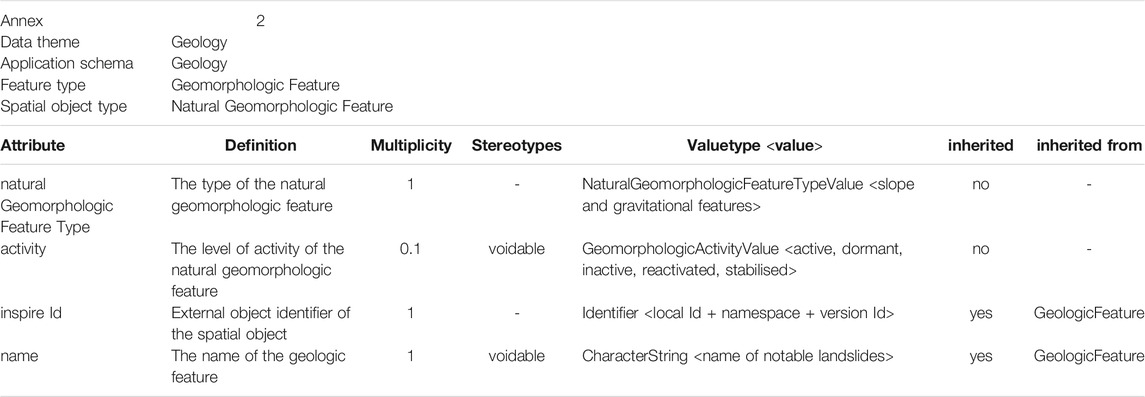Click the voidable stereotype in activity row
Viewport: 1145px width, 397px height.
click(x=516, y=249)
